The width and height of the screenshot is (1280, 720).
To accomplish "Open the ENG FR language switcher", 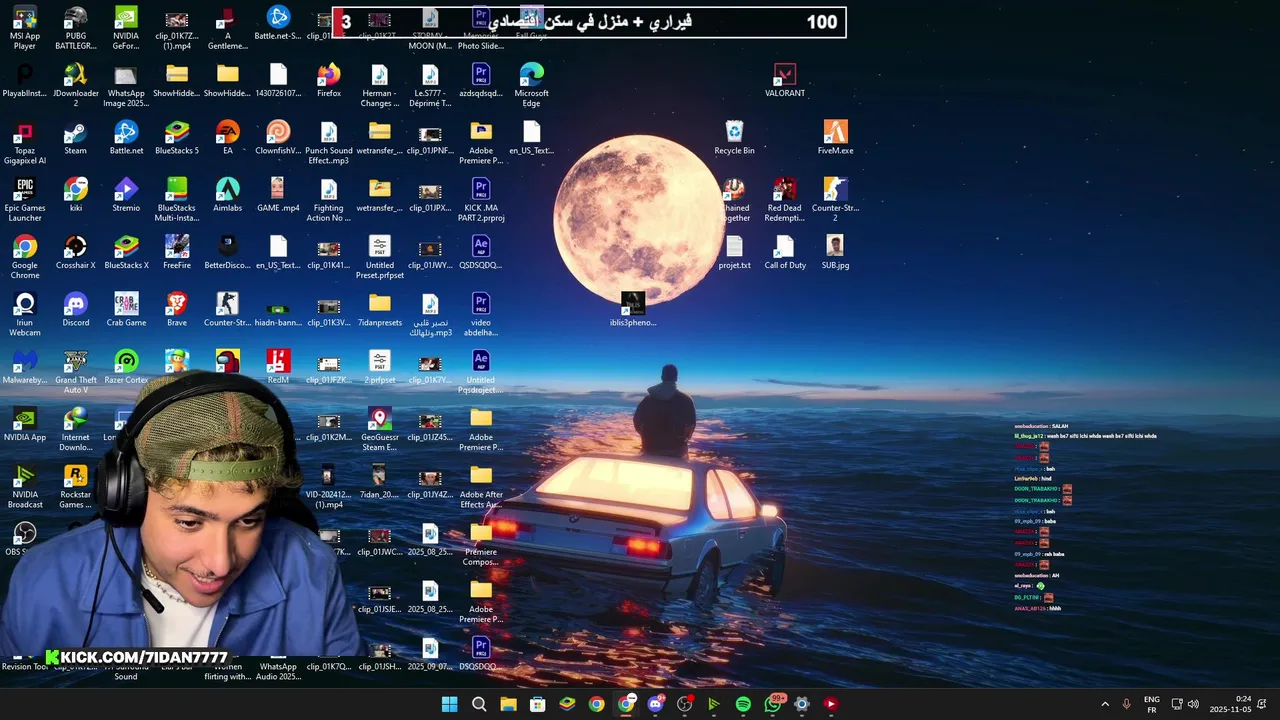I will [x=1152, y=704].
